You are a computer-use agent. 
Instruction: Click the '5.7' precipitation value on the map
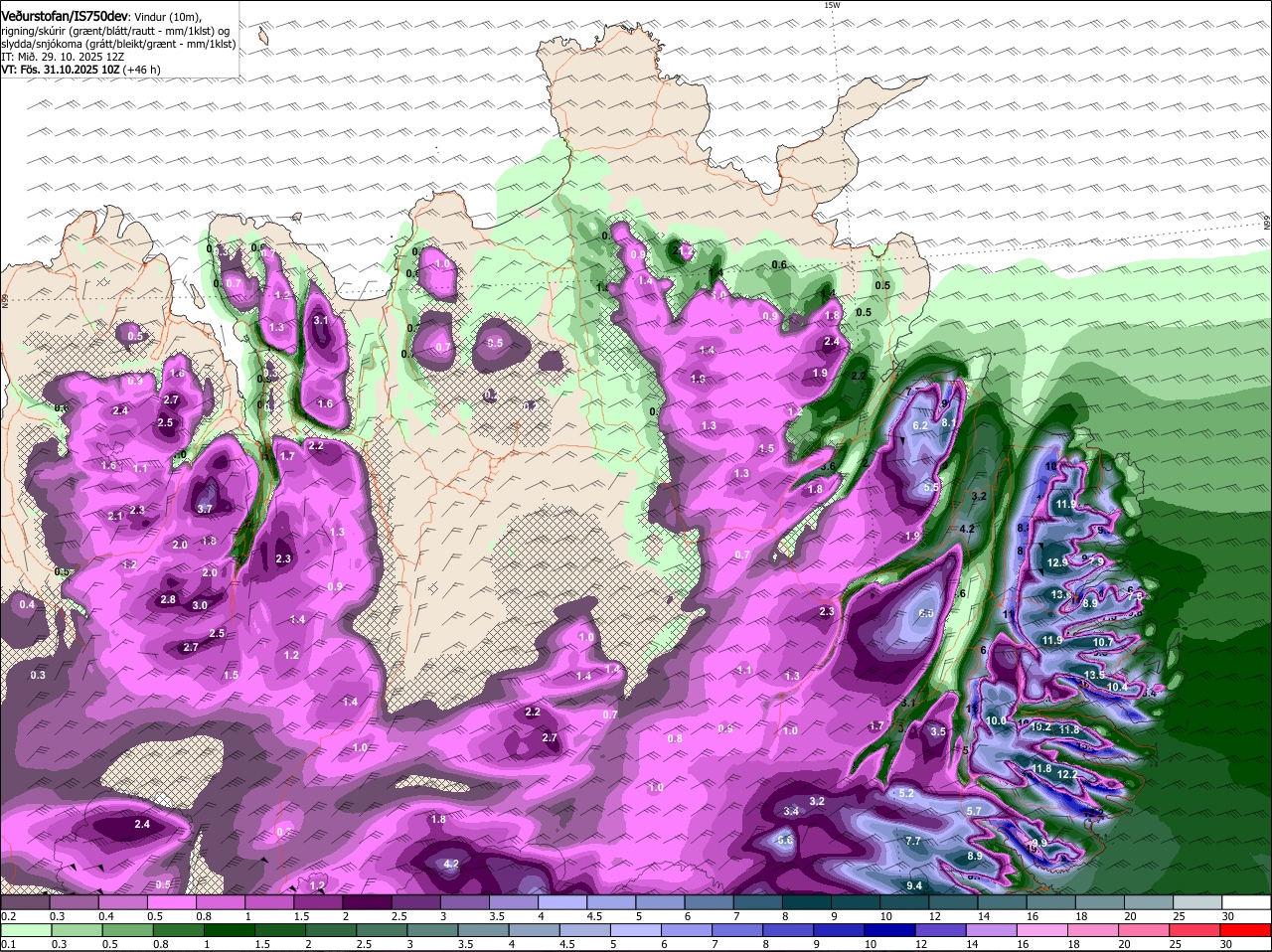coord(974,811)
